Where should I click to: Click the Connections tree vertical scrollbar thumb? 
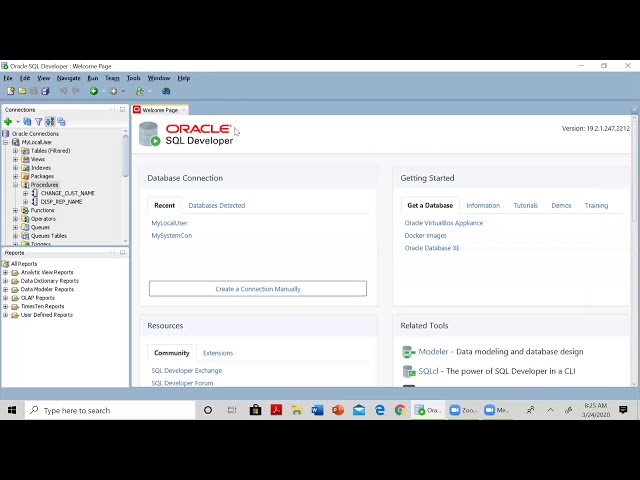(x=125, y=155)
